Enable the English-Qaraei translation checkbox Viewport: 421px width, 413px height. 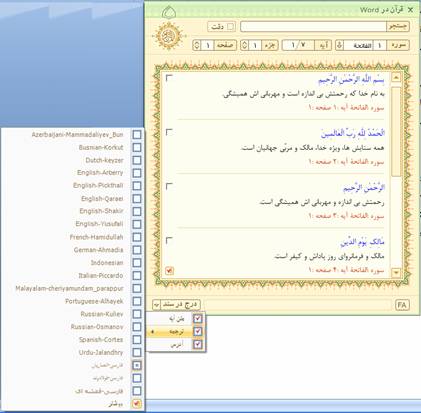coord(137,199)
